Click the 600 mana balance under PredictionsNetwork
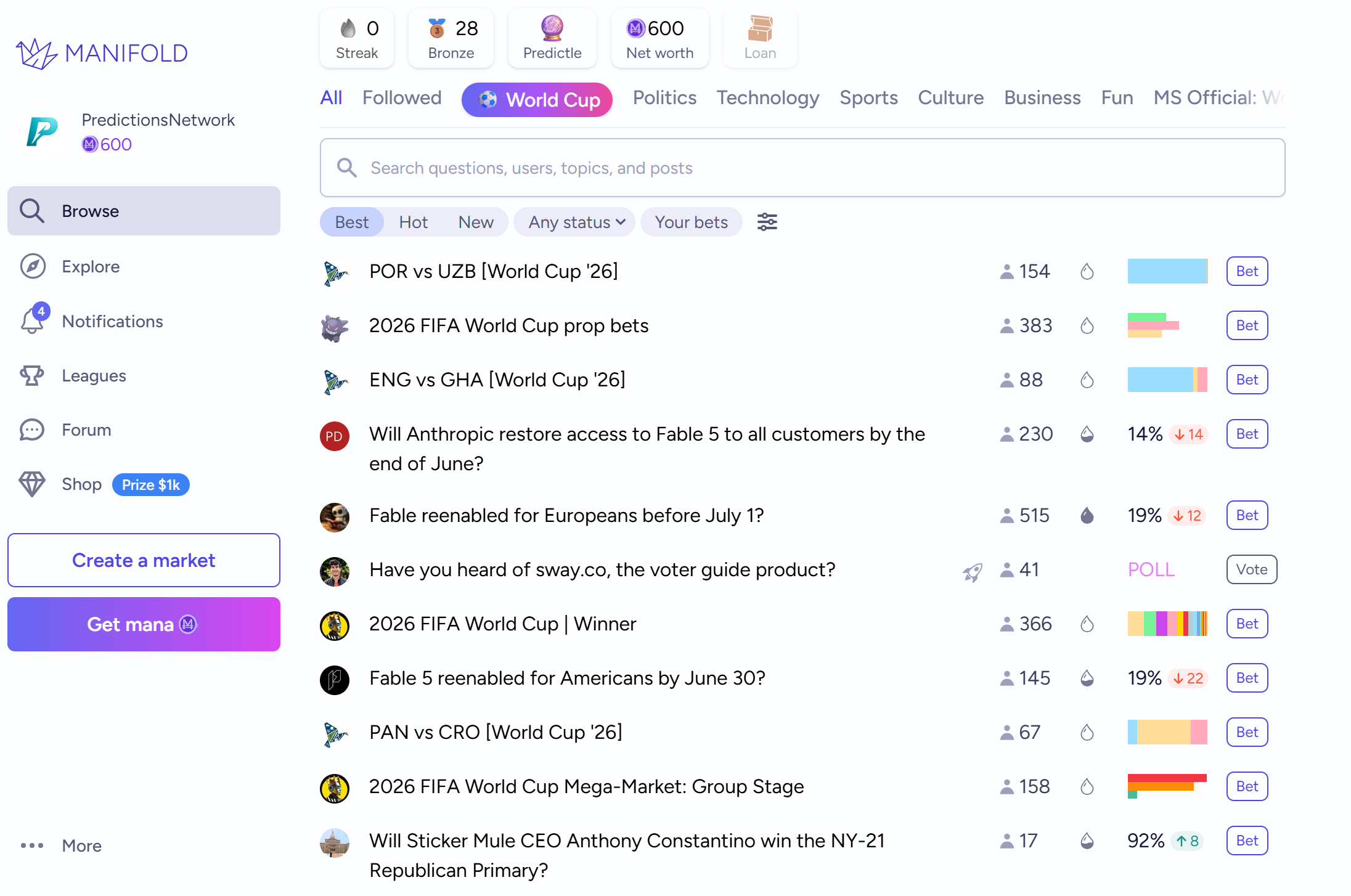 [107, 144]
